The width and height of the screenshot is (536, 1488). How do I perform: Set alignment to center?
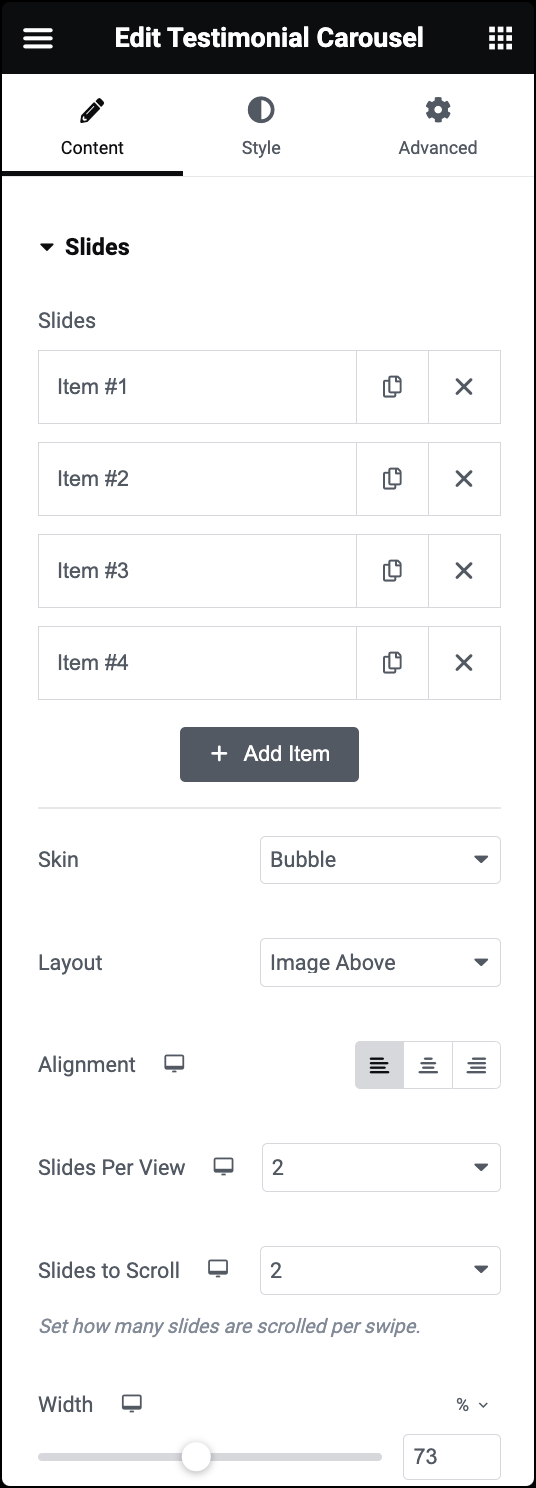[428, 1065]
